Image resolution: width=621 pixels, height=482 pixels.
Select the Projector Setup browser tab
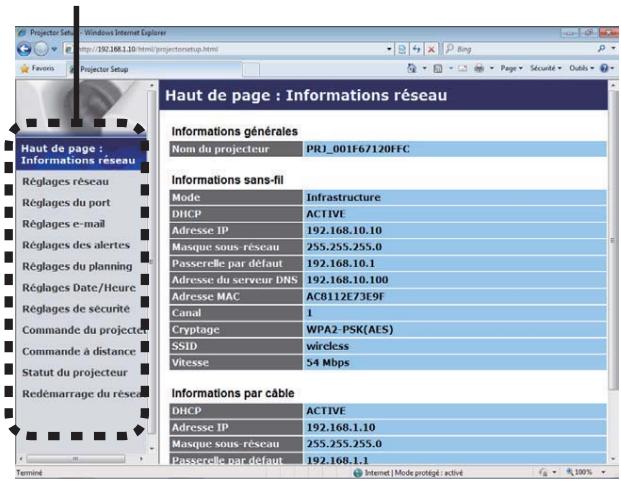pos(154,69)
